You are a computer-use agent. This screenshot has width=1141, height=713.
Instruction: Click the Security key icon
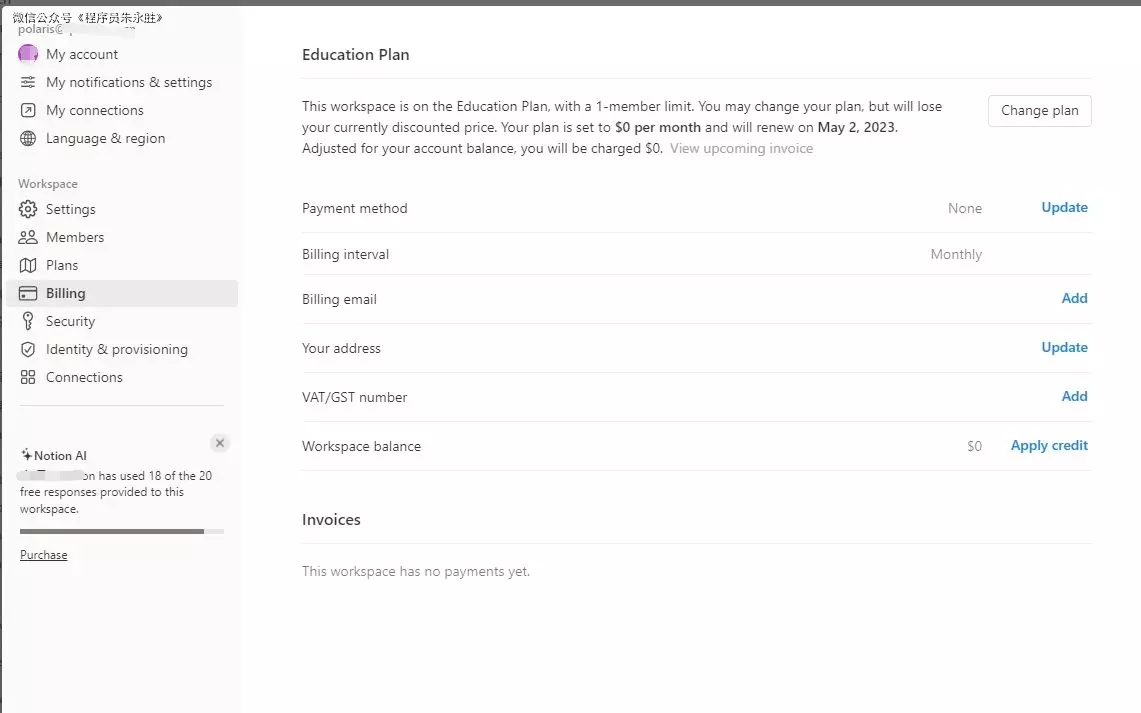[x=28, y=321]
